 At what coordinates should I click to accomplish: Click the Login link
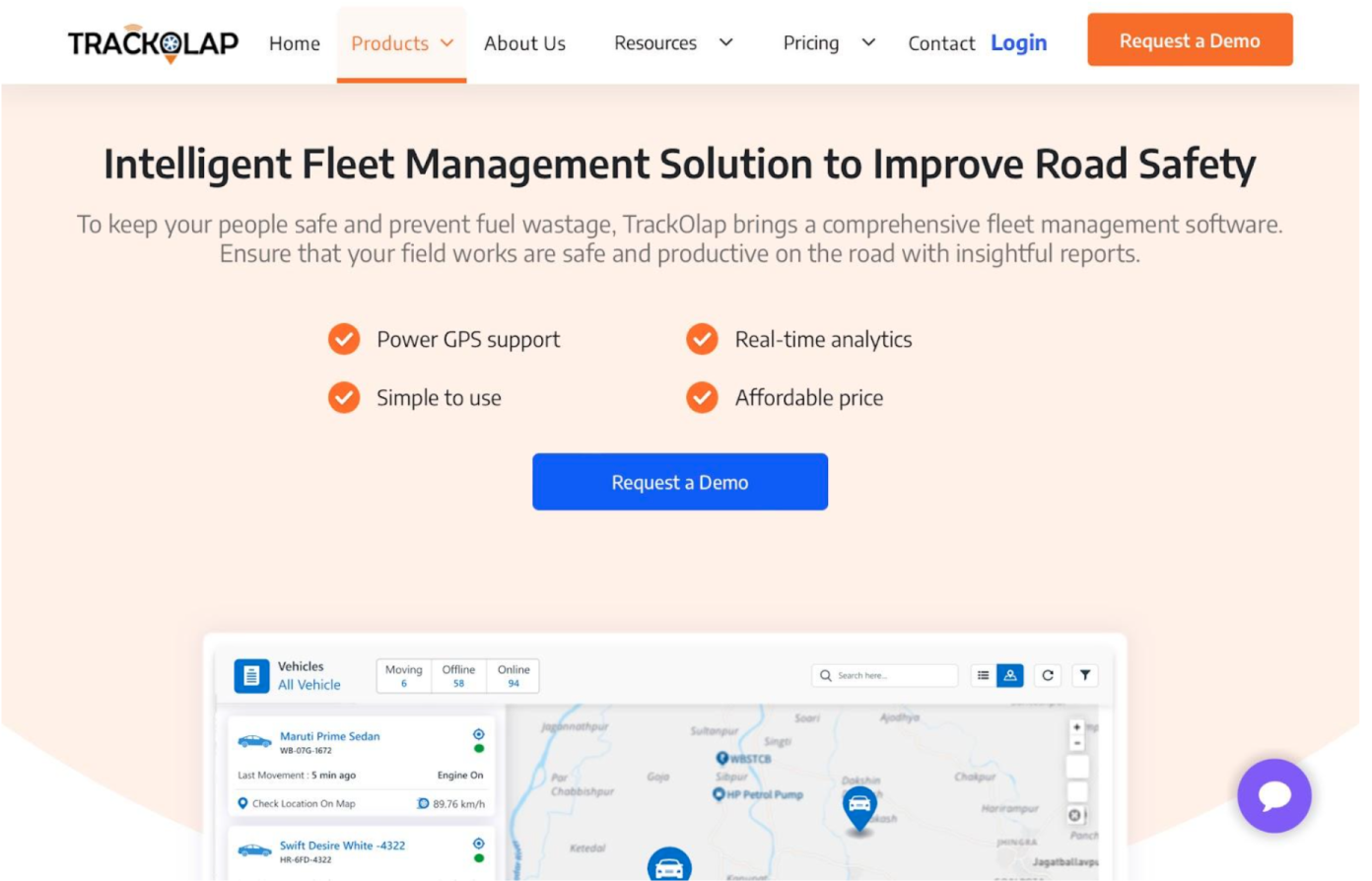click(x=1019, y=42)
